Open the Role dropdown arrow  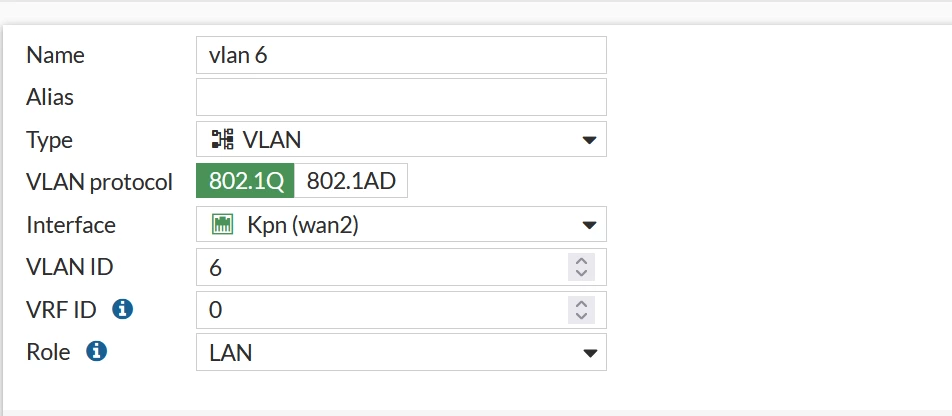coord(589,353)
